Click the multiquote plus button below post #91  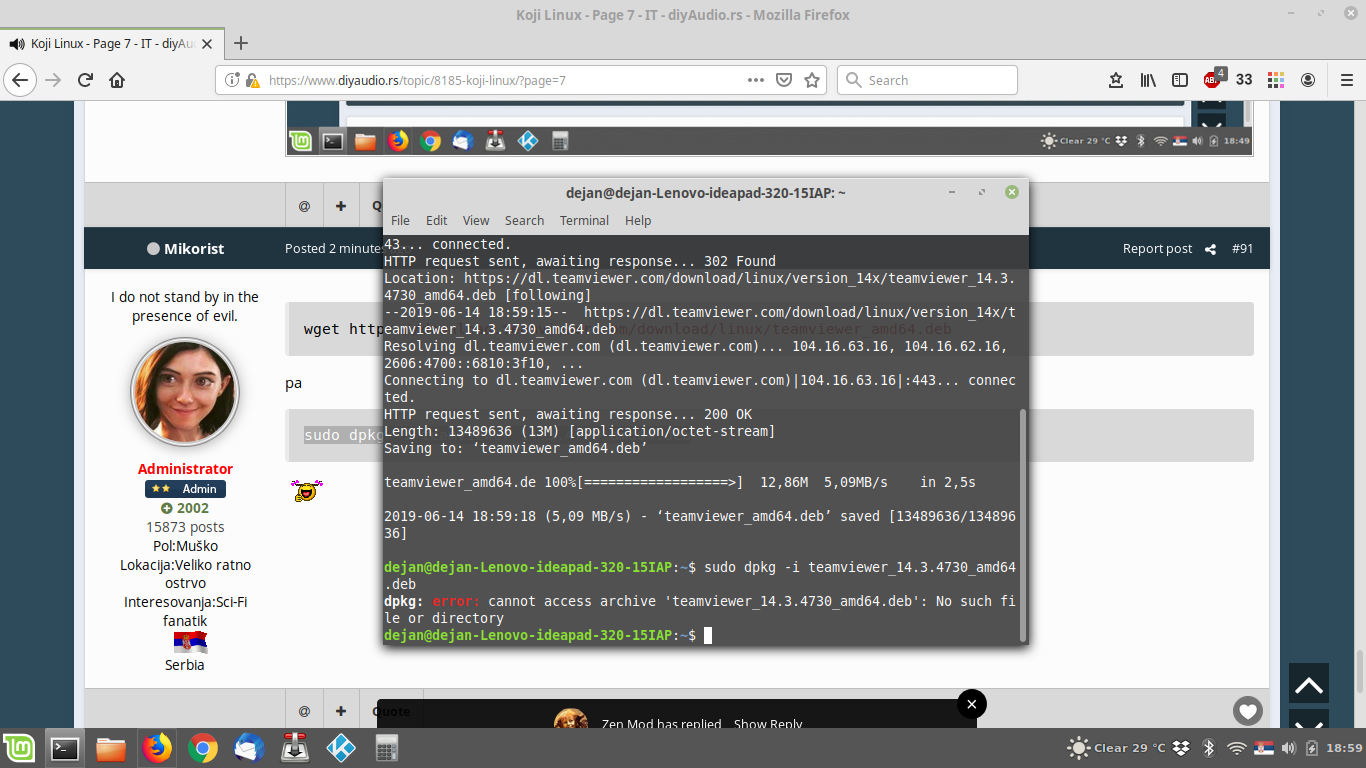click(341, 711)
